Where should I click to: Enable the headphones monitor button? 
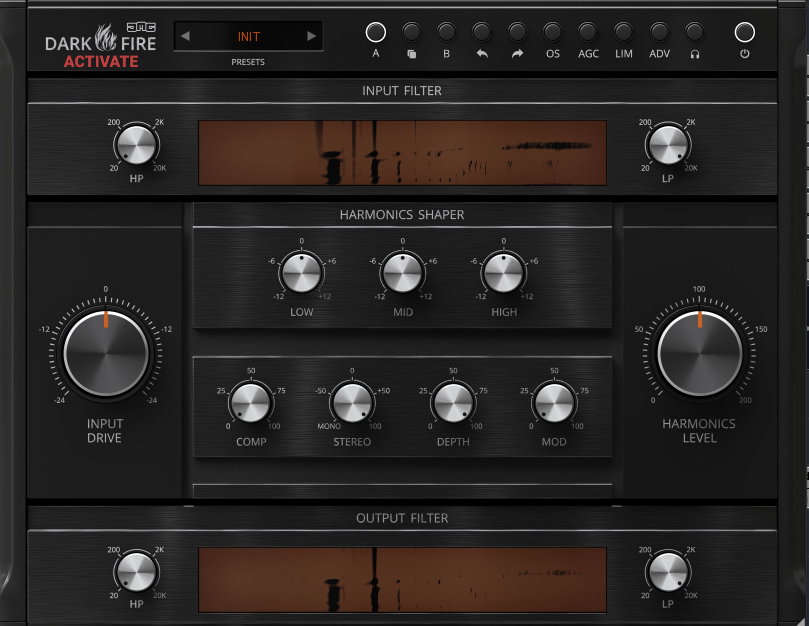(x=694, y=32)
